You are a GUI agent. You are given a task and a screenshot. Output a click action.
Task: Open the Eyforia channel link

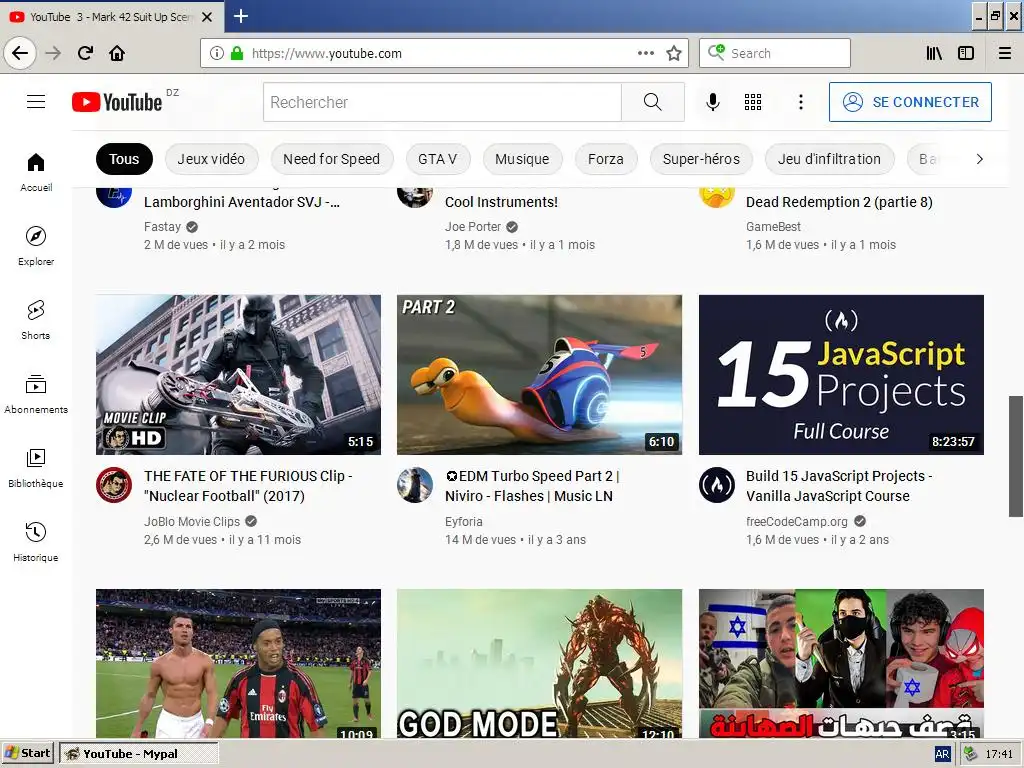click(x=464, y=521)
